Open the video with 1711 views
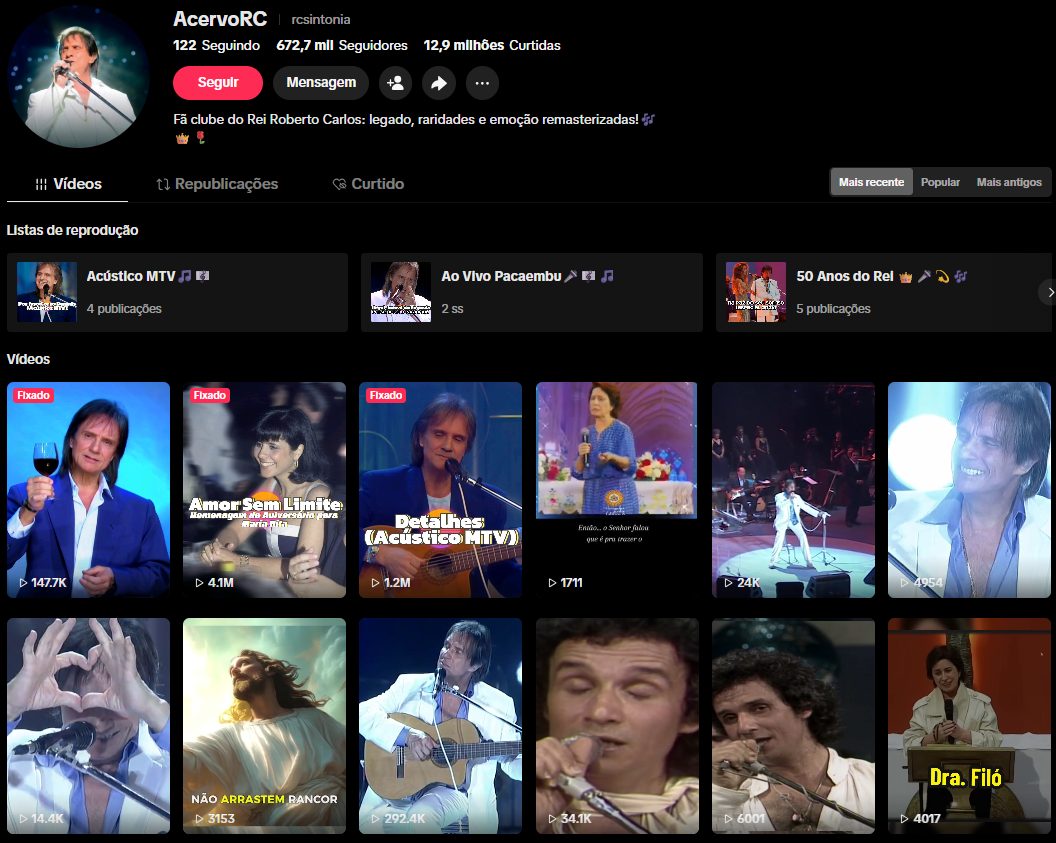The height and width of the screenshot is (843, 1056). (x=617, y=490)
